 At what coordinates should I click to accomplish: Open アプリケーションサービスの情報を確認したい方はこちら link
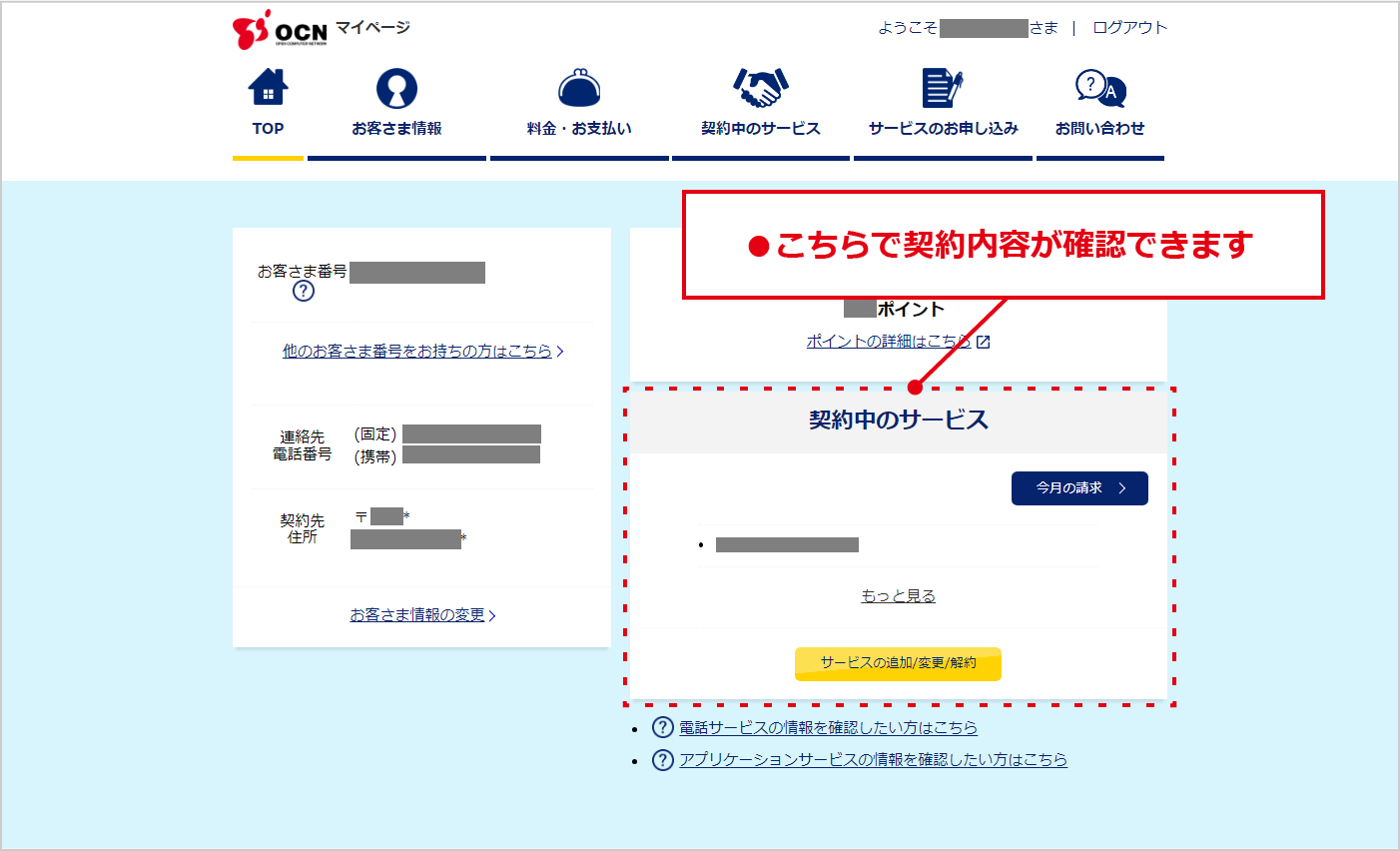pyautogui.click(x=874, y=759)
